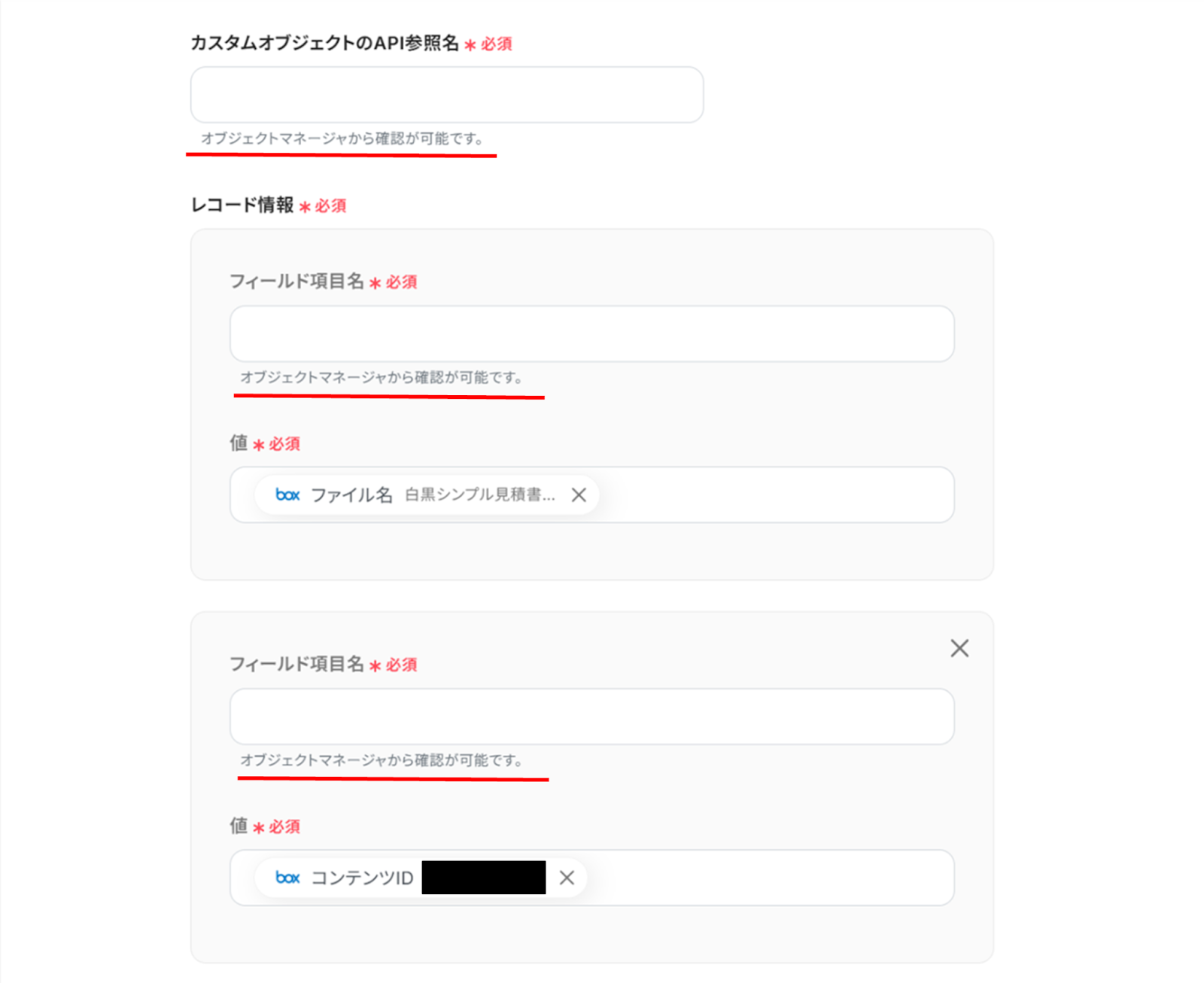Click empty space in the 値 field holding ファイル名
Screen dimensions: 1204x983
(775, 495)
